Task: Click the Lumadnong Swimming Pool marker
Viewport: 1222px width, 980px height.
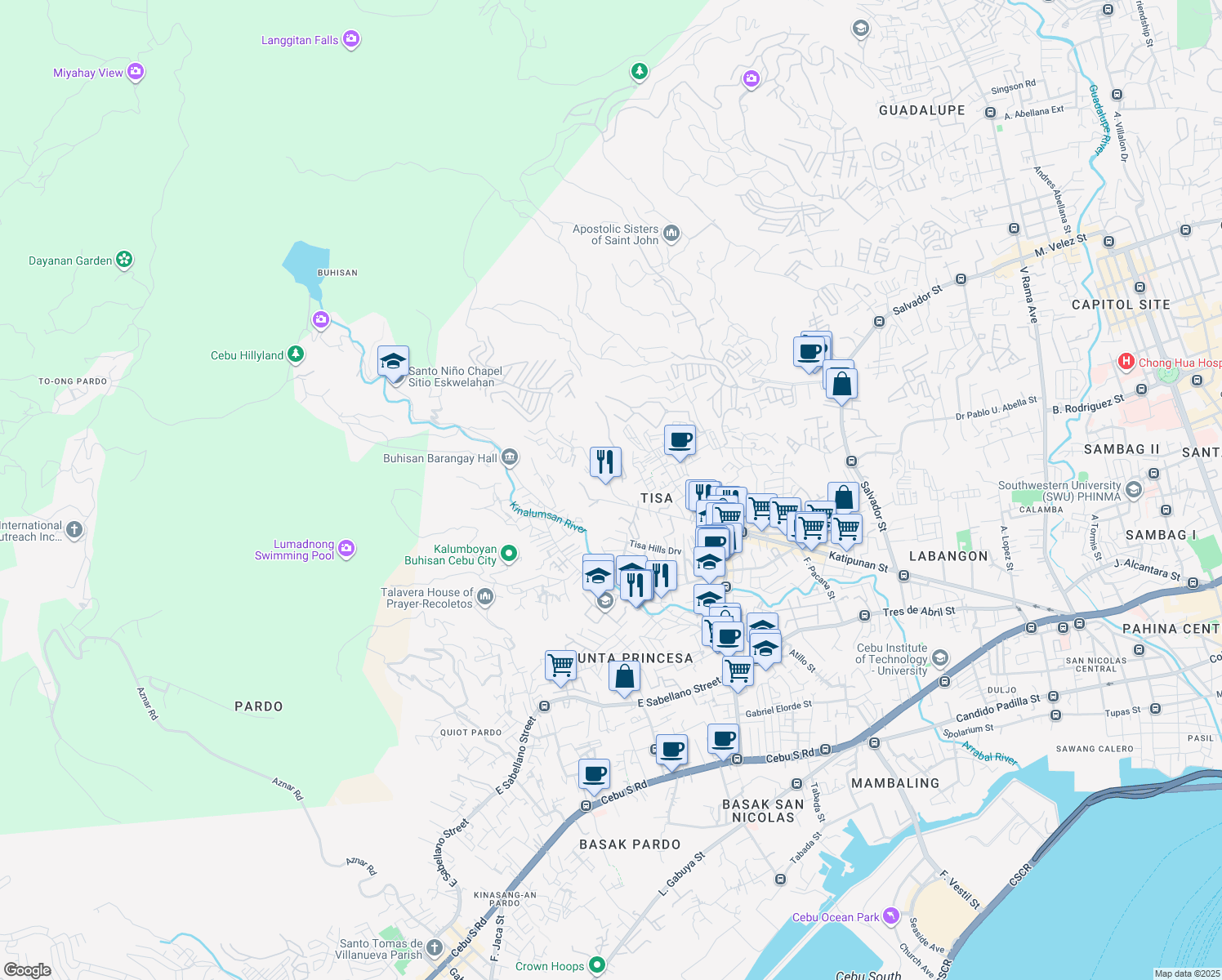Action: point(346,549)
